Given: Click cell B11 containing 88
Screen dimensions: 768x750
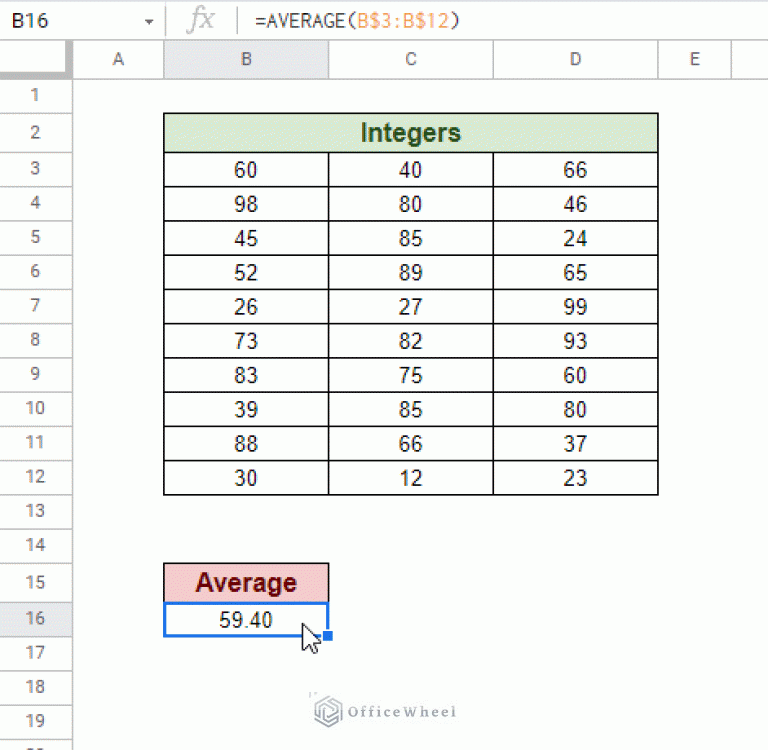Looking at the screenshot, I should 246,443.
